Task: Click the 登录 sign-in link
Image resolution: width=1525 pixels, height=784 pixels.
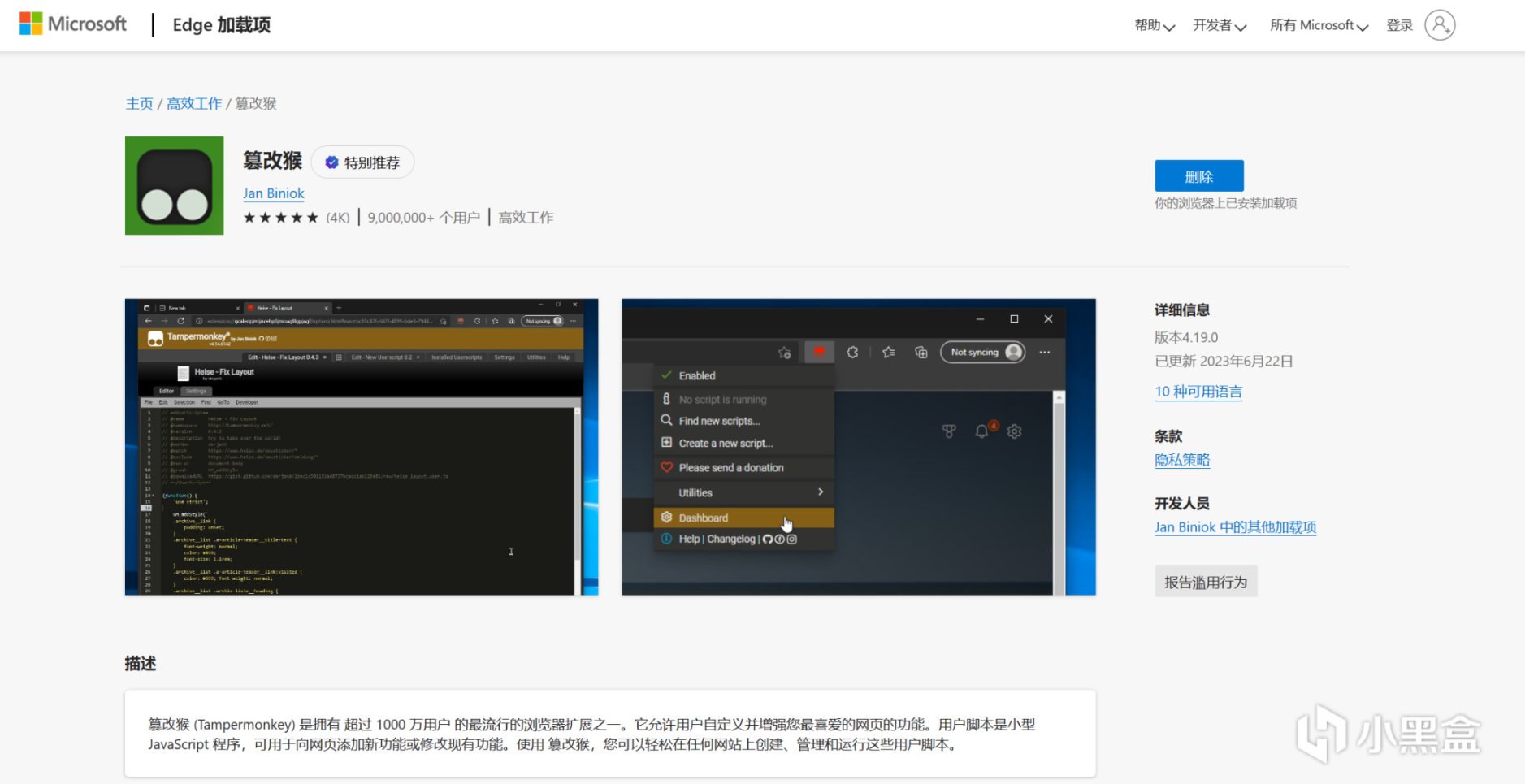Action: point(1400,25)
